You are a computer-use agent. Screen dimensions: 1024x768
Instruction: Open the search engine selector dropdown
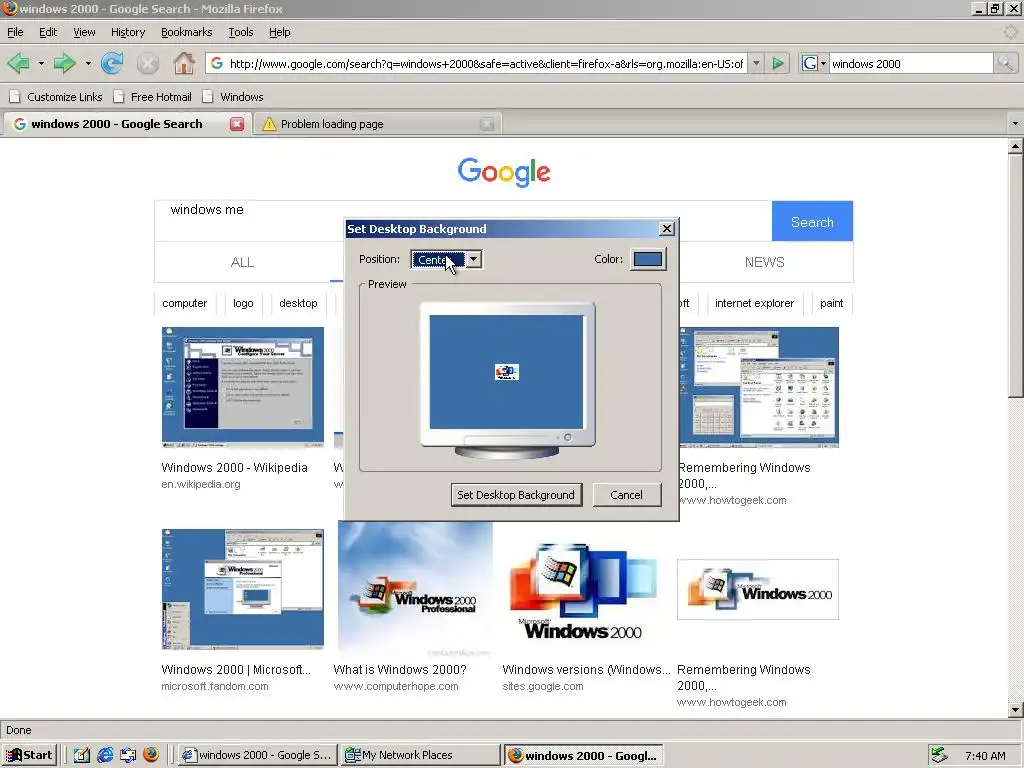[x=814, y=63]
